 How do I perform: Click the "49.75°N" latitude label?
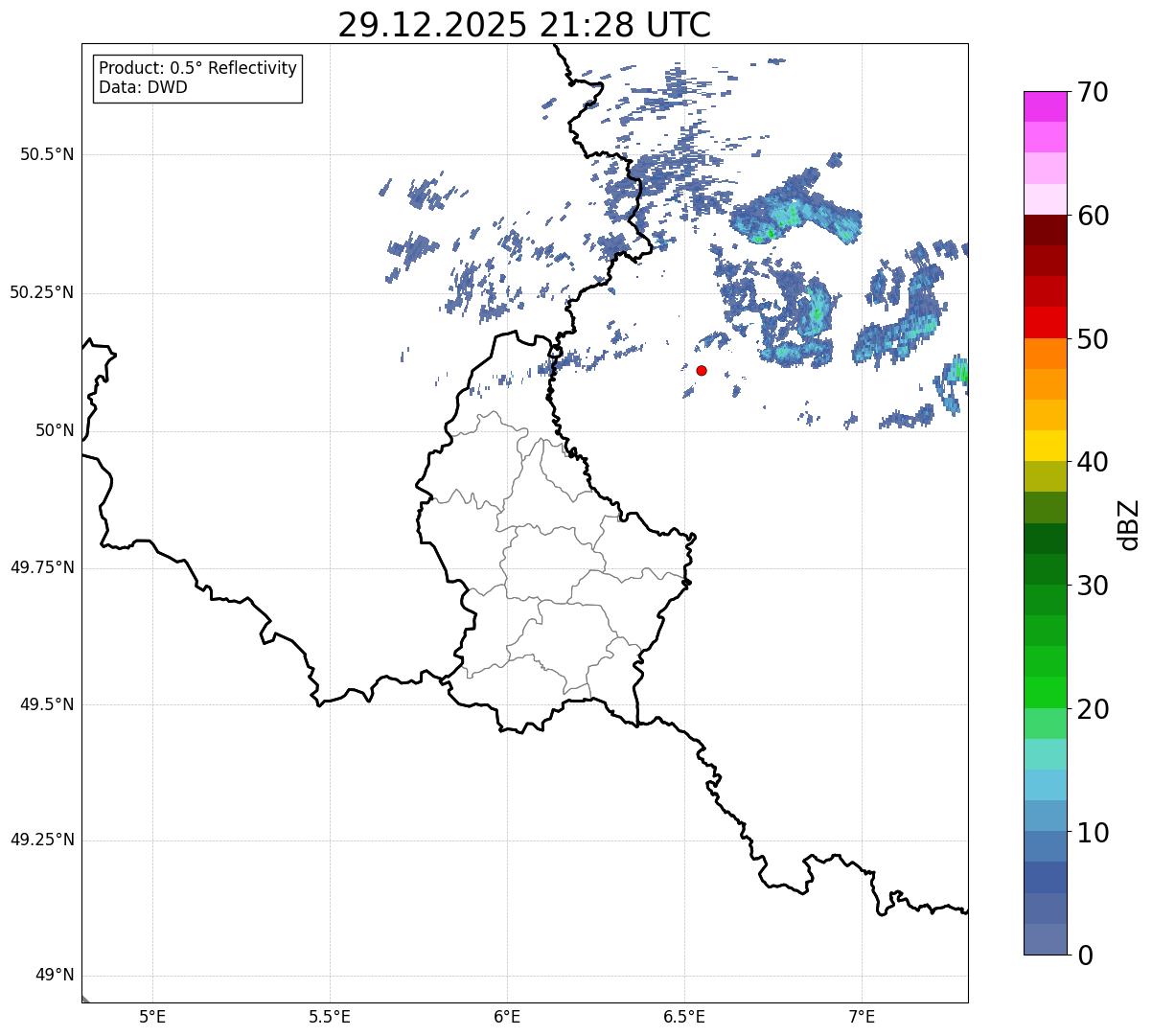click(42, 567)
